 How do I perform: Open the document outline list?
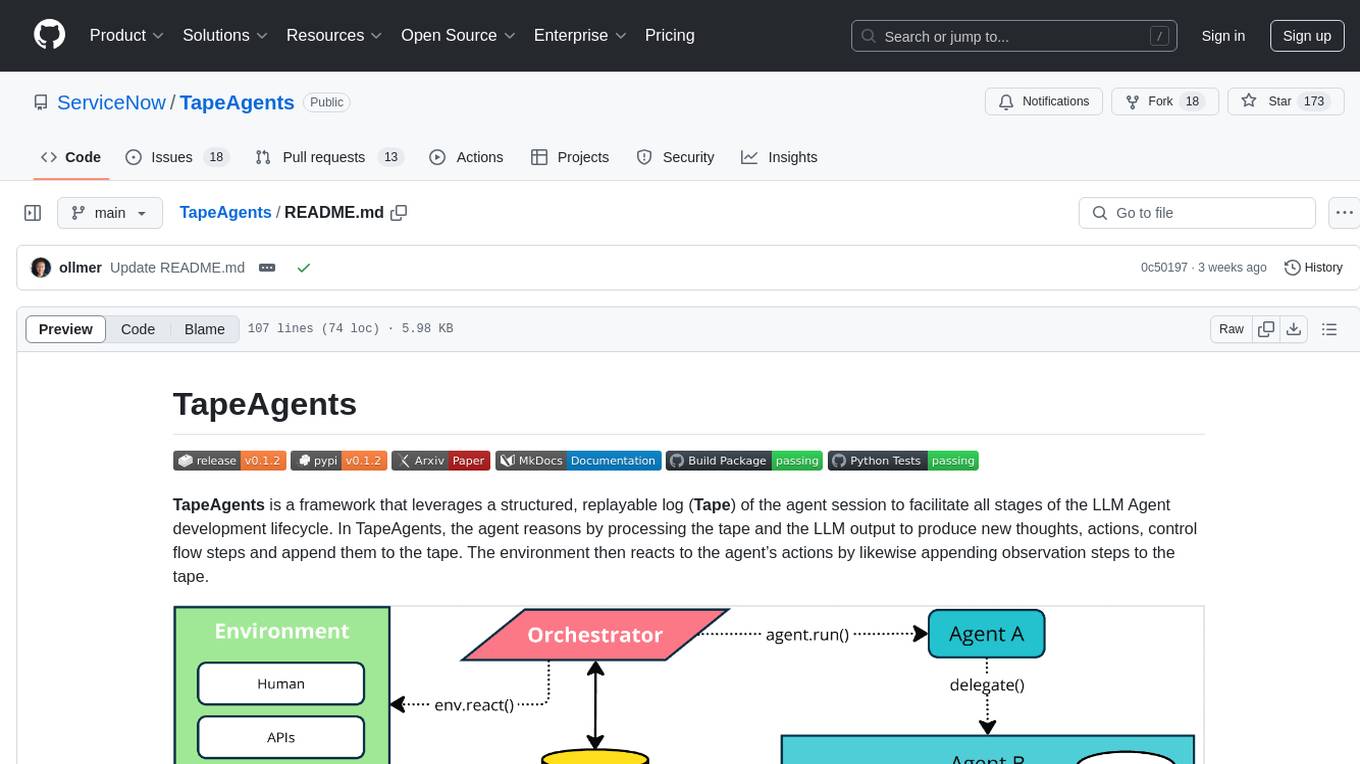tap(1329, 329)
